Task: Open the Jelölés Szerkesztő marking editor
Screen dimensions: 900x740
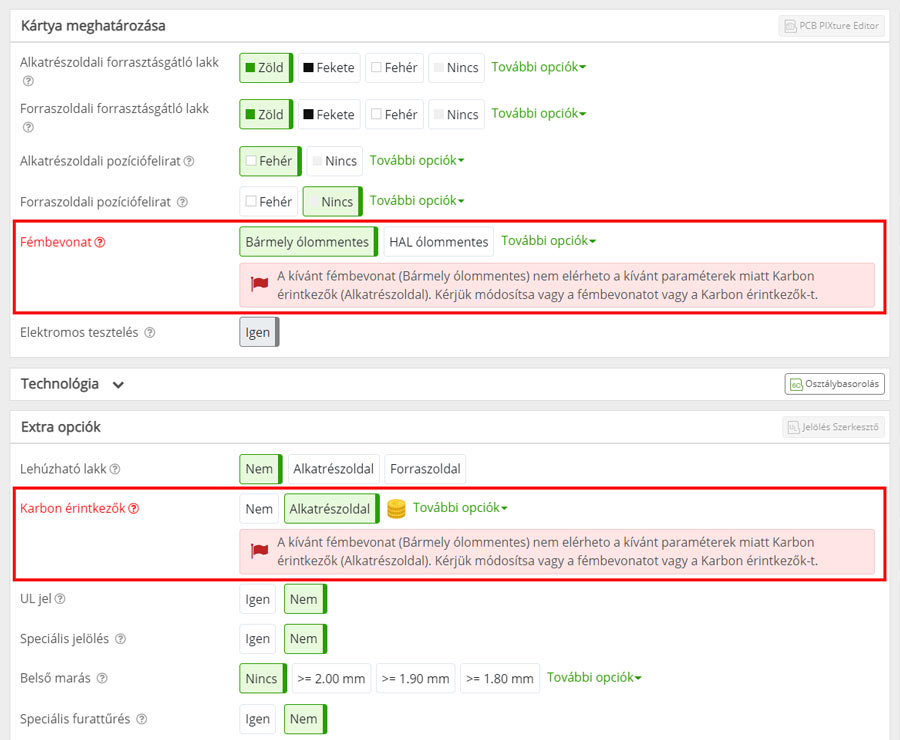Action: (833, 427)
